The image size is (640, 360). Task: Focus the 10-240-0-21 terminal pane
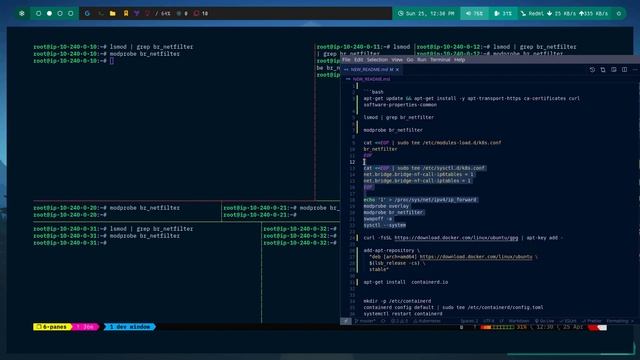pos(281,211)
